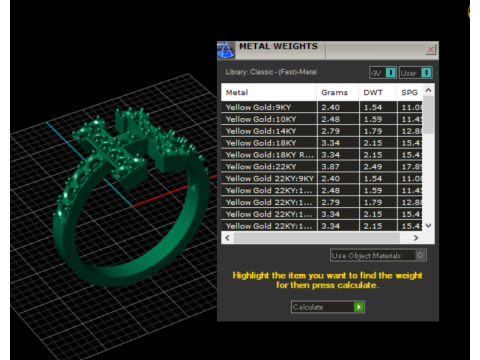The image size is (480, 360).
Task: Click the Grams column header
Action: [337, 92]
